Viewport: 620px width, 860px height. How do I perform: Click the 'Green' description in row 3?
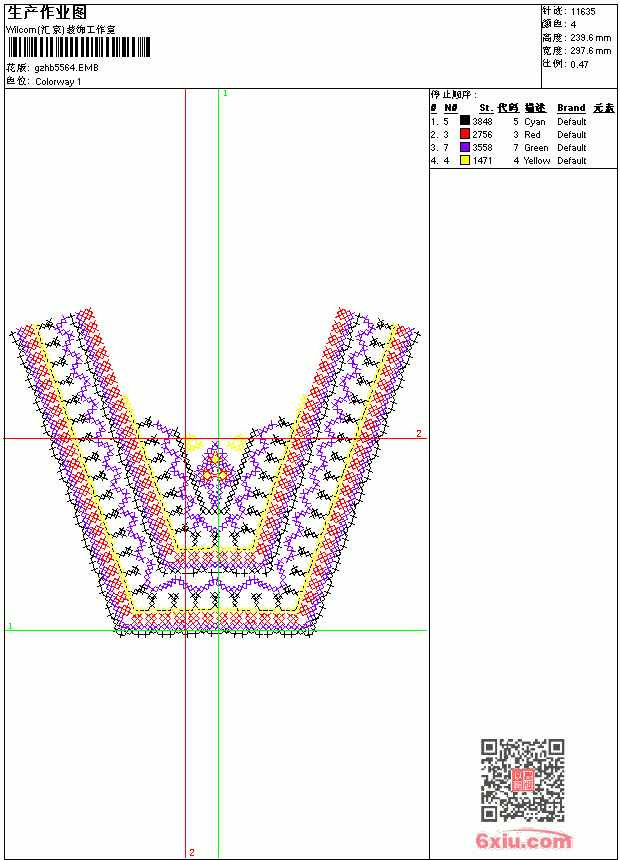[x=536, y=148]
